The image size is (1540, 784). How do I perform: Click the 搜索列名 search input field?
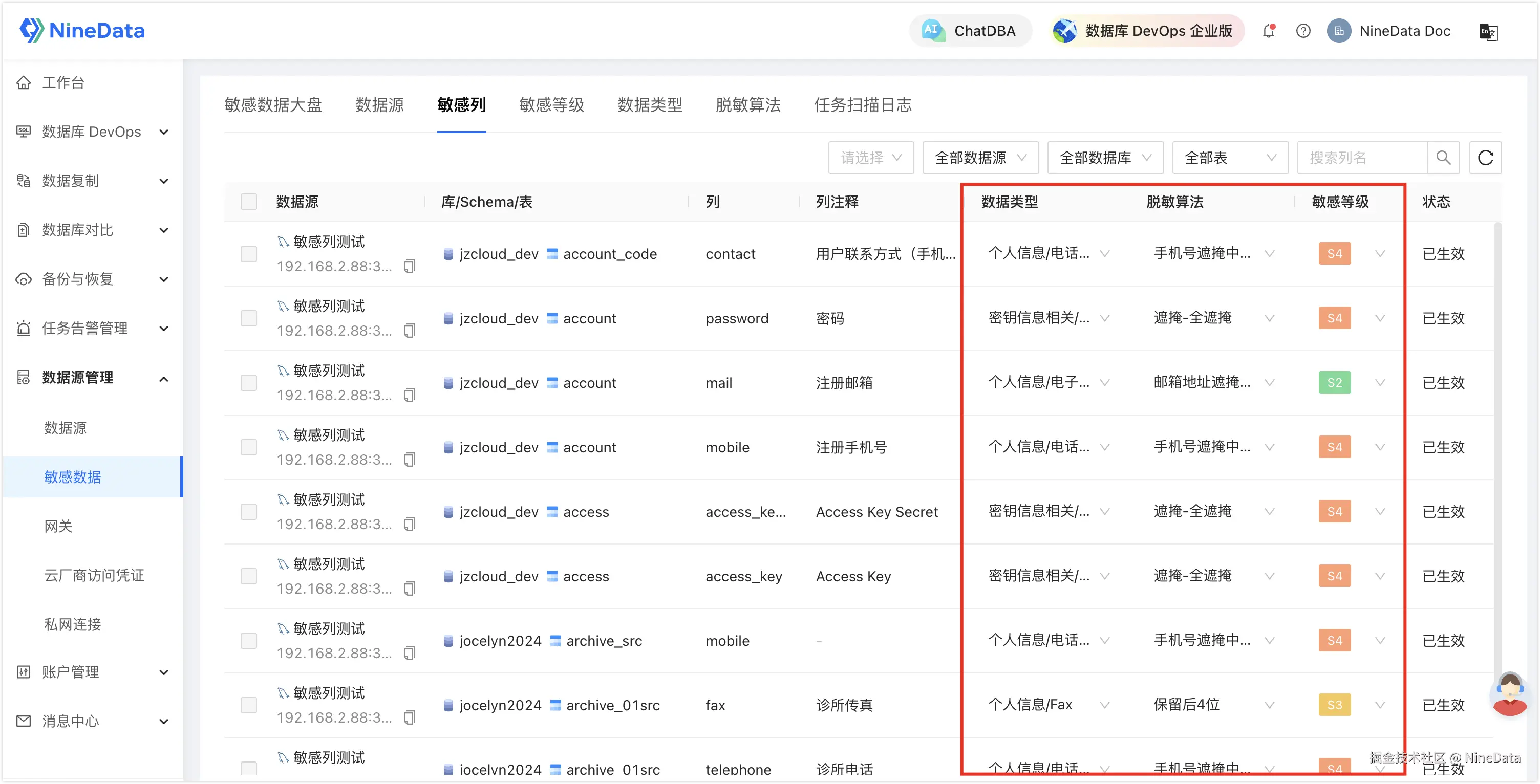pos(1362,158)
